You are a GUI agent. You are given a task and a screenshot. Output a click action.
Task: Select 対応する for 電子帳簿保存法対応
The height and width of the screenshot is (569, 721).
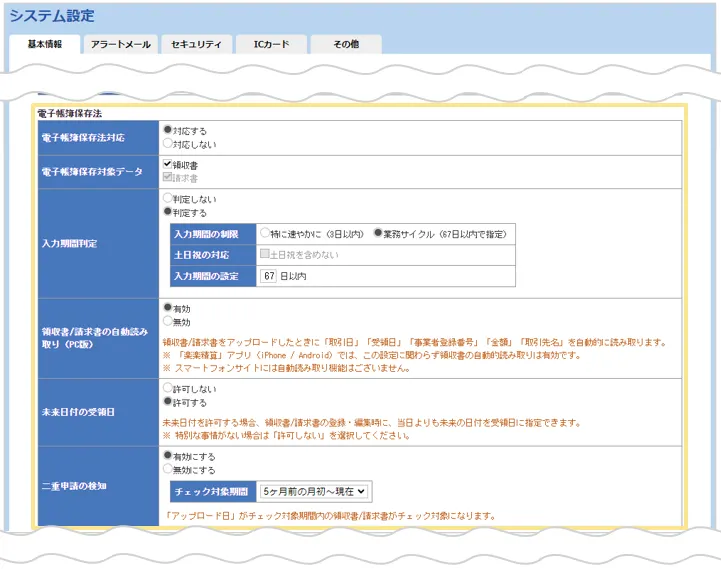[x=168, y=130]
